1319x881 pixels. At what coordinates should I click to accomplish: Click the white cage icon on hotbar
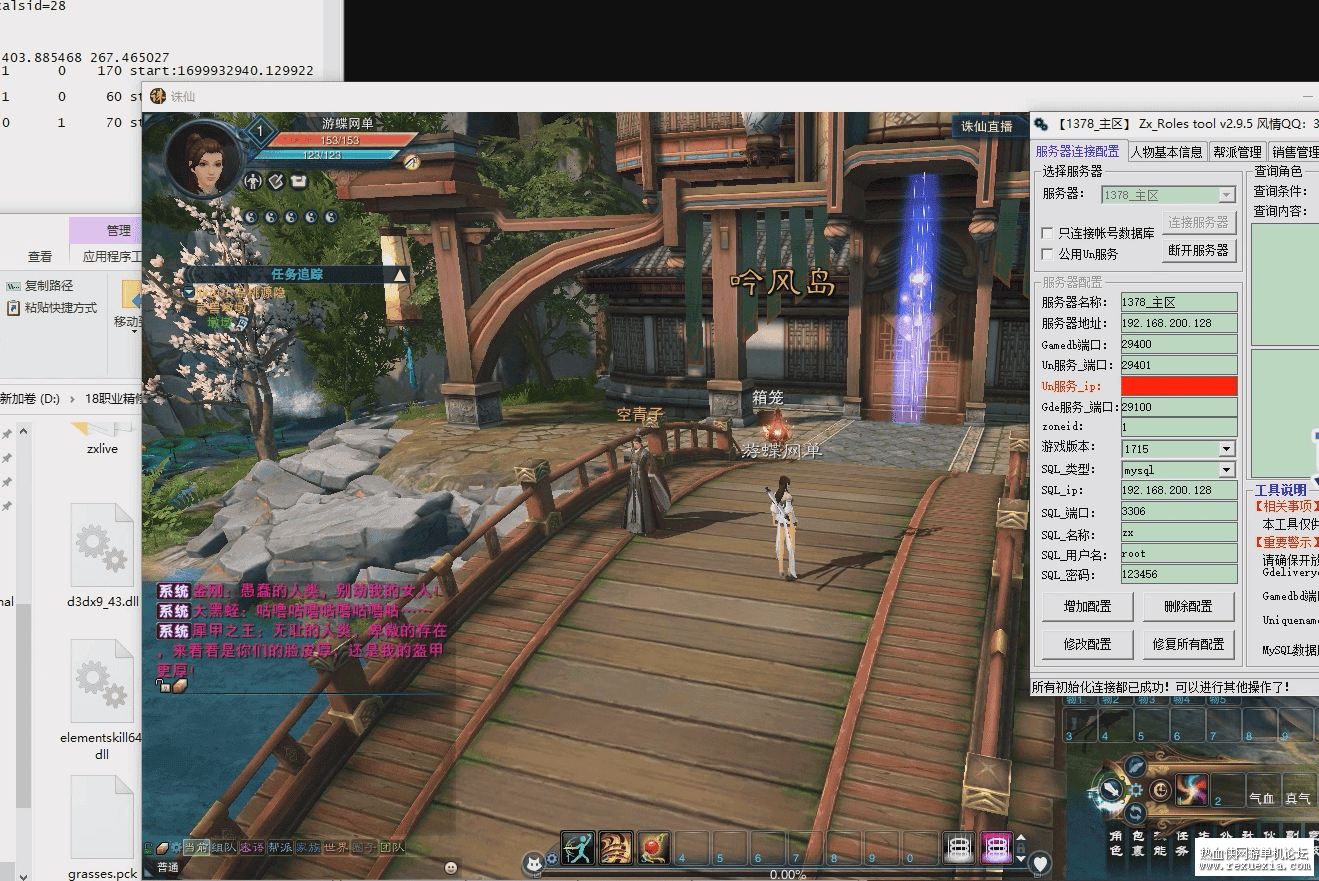pyautogui.click(x=960, y=848)
